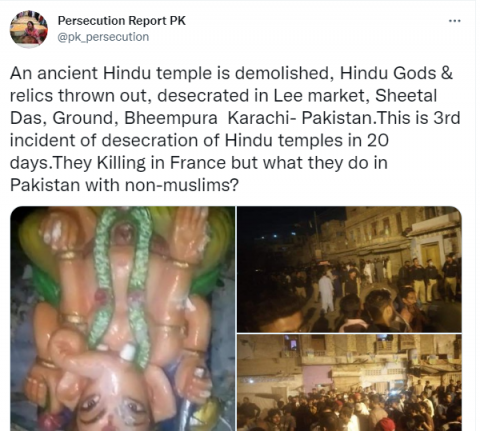This screenshot has width=480, height=431.
Task: Click the words 'Lee market, Sheetal' in tweet
Action: [355, 96]
